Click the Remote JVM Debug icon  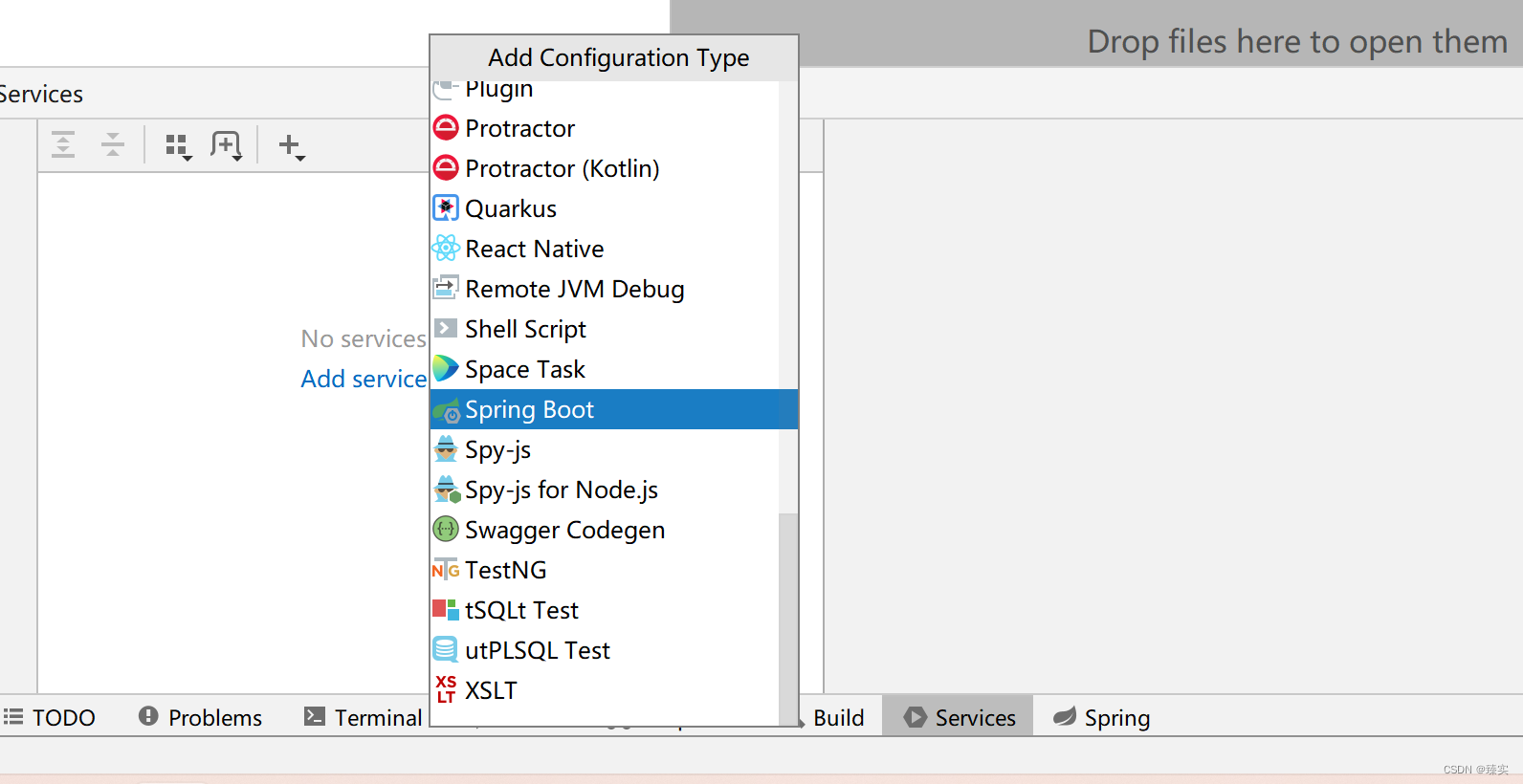446,287
